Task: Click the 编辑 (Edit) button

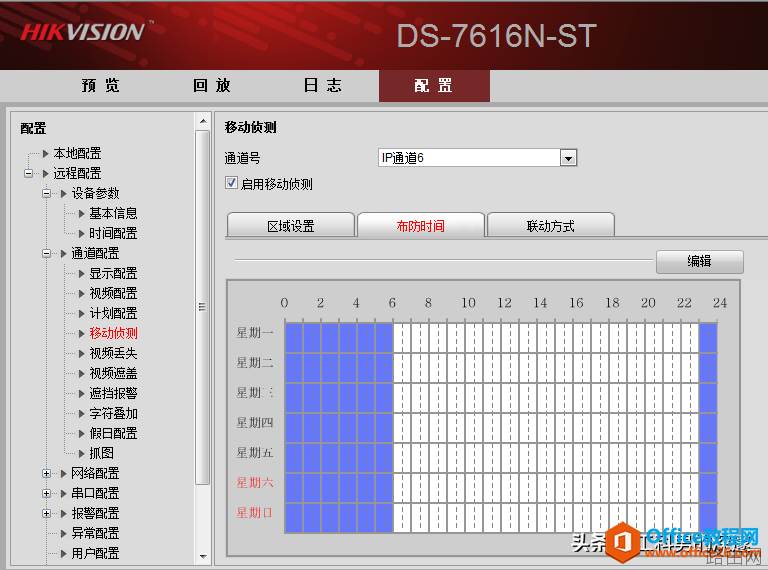Action: point(699,261)
